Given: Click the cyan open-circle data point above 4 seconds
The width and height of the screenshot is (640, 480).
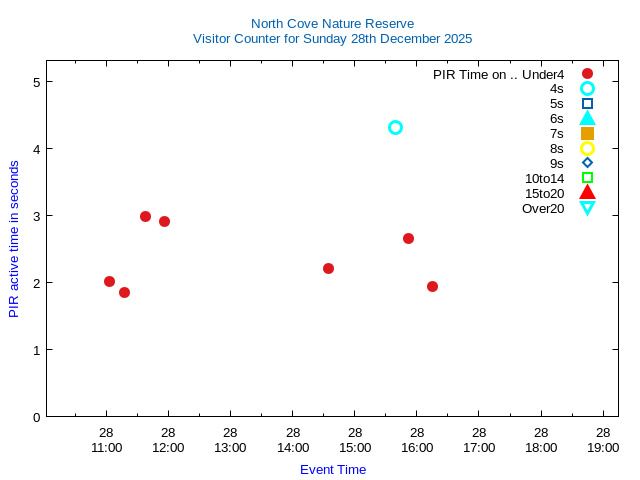Looking at the screenshot, I should click(395, 127).
